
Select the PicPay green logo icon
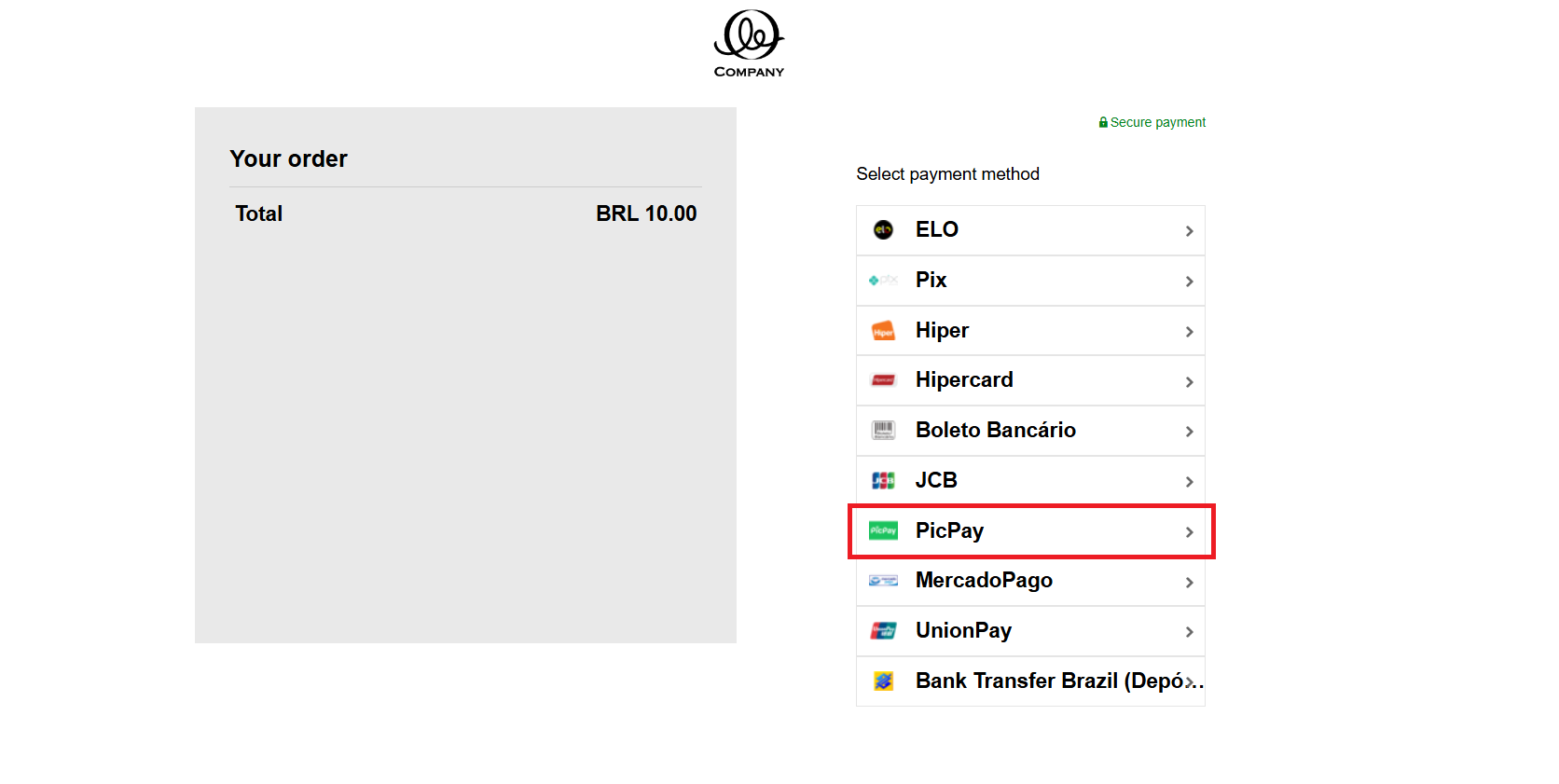coord(883,530)
